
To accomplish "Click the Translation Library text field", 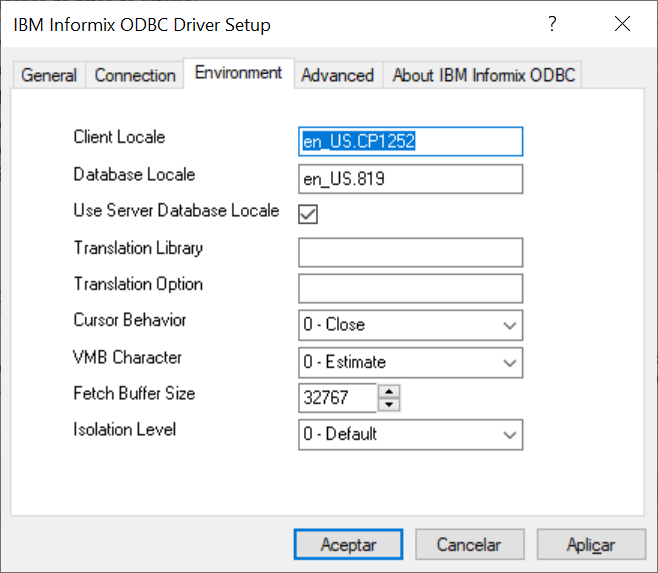I will point(410,252).
